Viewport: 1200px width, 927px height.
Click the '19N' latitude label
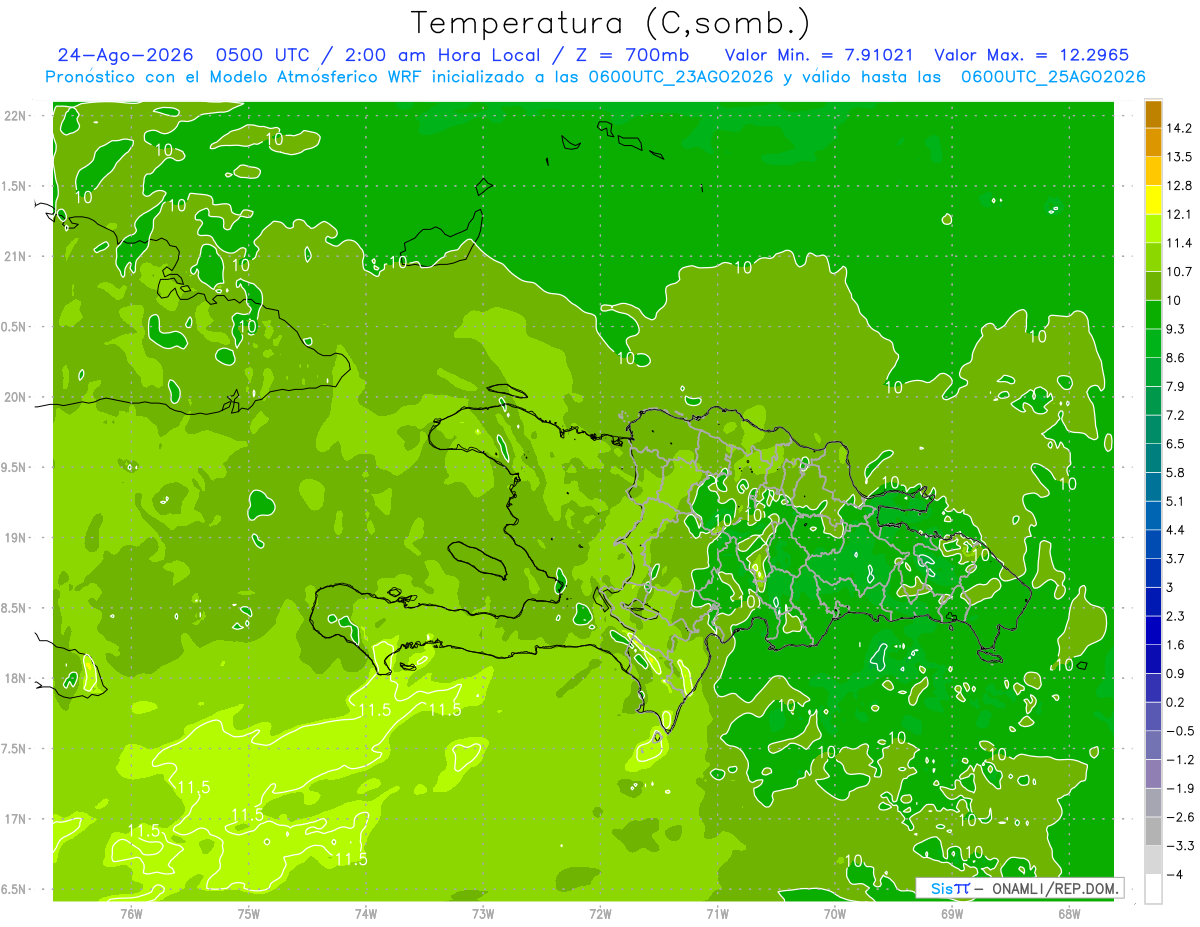pyautogui.click(x=14, y=537)
